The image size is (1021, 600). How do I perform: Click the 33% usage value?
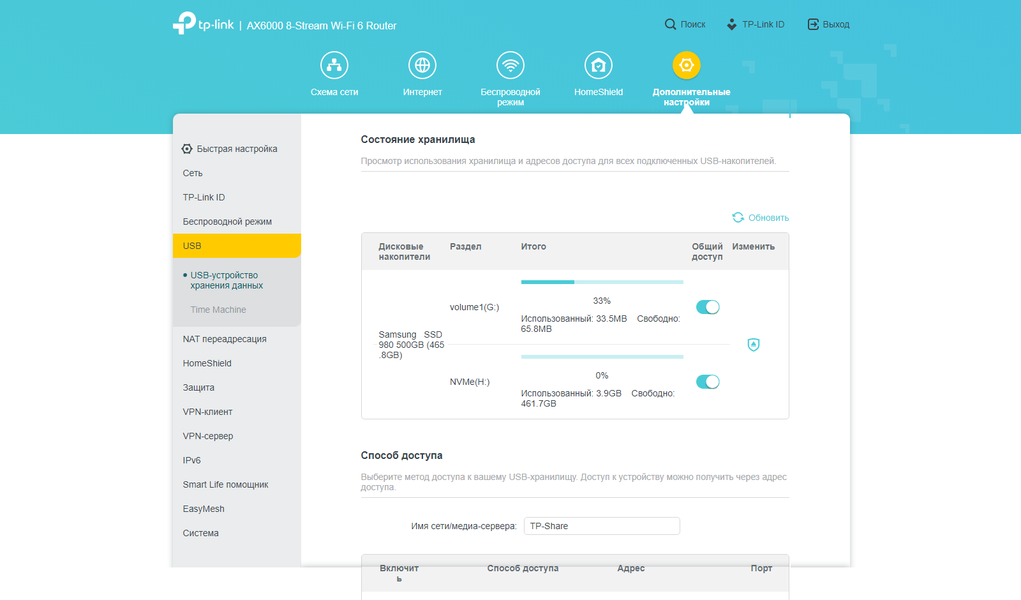pyautogui.click(x=602, y=301)
